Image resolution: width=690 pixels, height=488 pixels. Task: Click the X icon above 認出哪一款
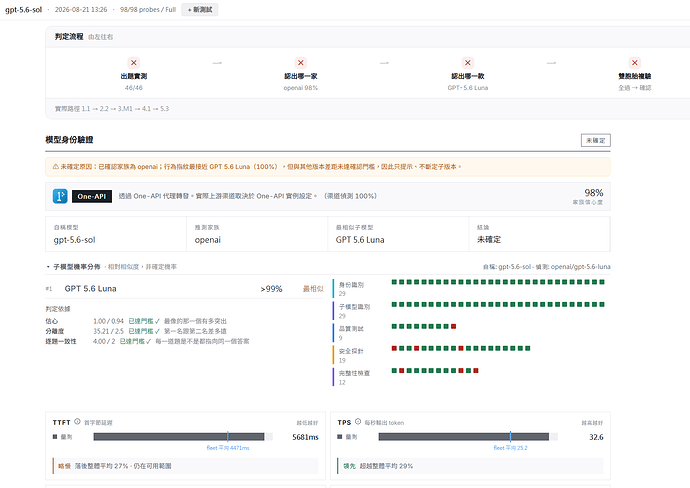pyautogui.click(x=468, y=62)
